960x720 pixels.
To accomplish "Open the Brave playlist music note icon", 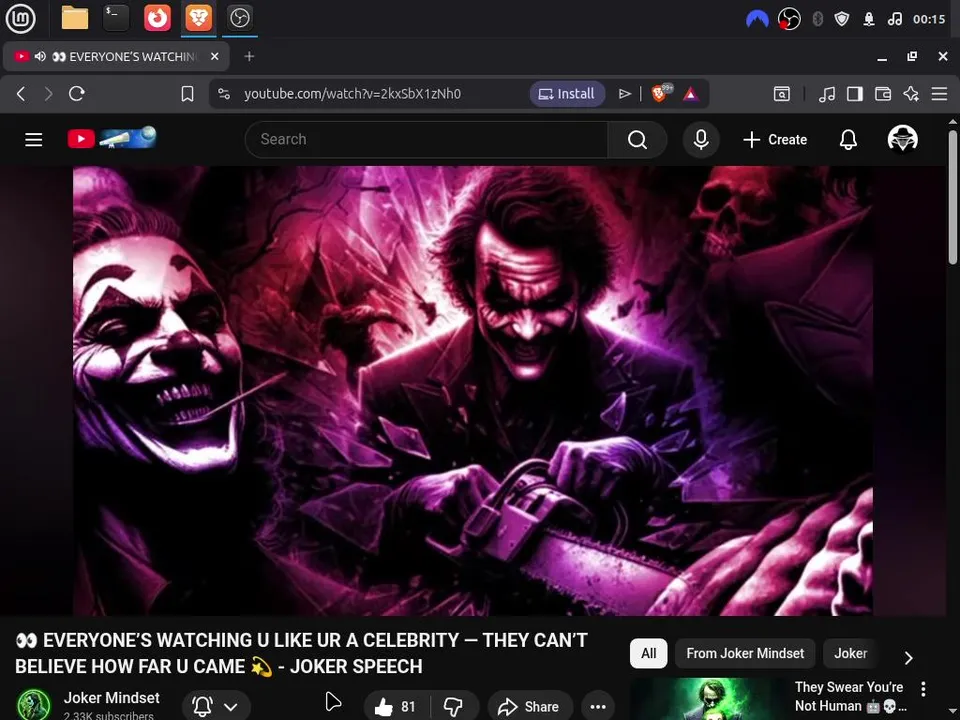I will click(827, 94).
